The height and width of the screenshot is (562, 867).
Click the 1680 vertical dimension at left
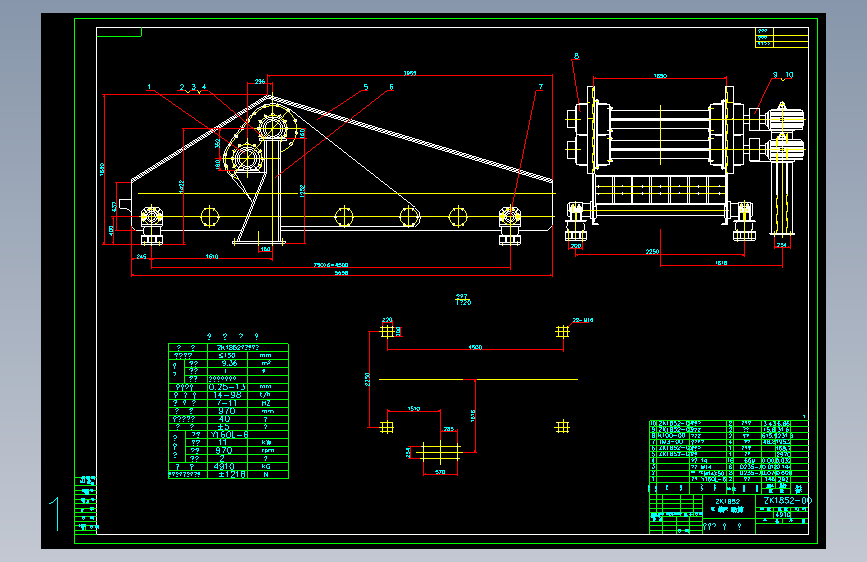coord(102,169)
